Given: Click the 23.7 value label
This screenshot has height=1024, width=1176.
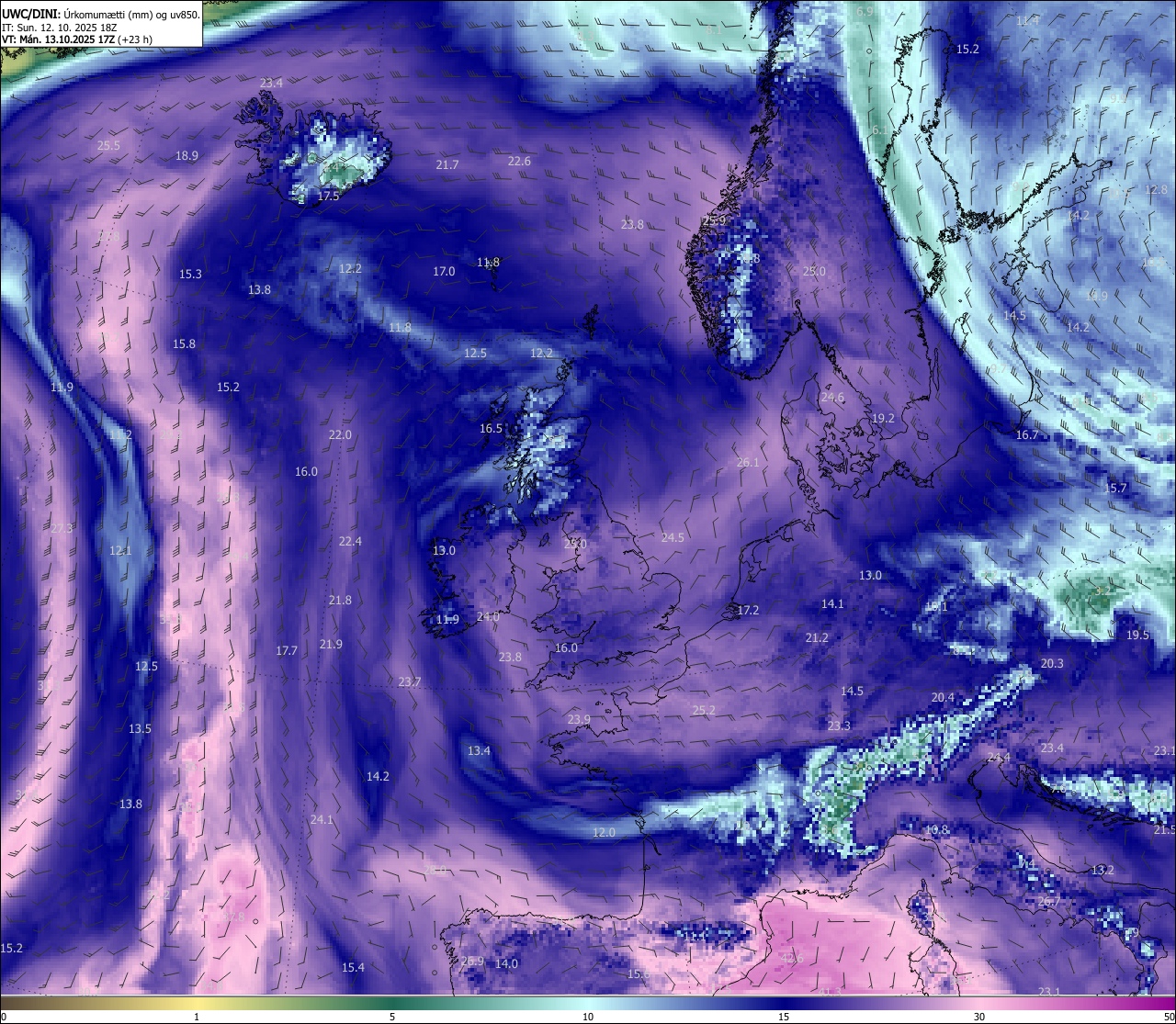Looking at the screenshot, I should [x=410, y=682].
